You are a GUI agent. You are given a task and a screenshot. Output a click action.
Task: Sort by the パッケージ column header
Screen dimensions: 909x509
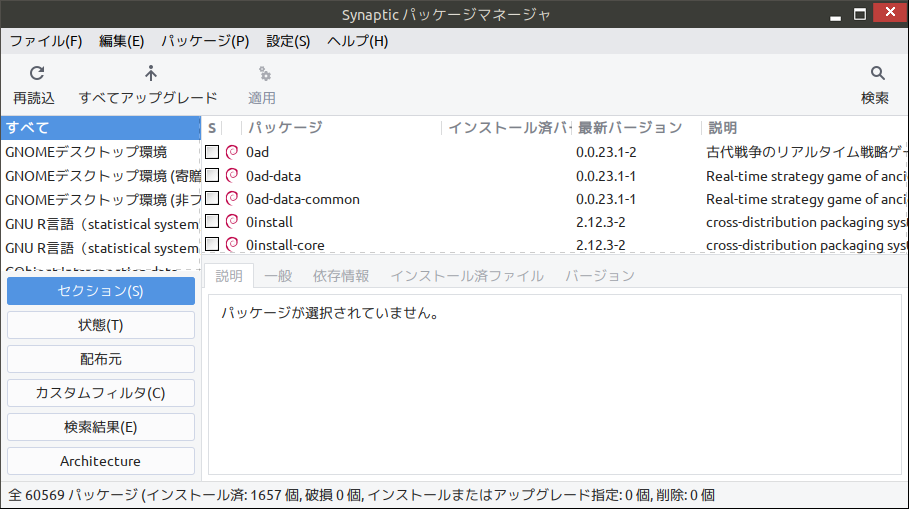pos(342,128)
